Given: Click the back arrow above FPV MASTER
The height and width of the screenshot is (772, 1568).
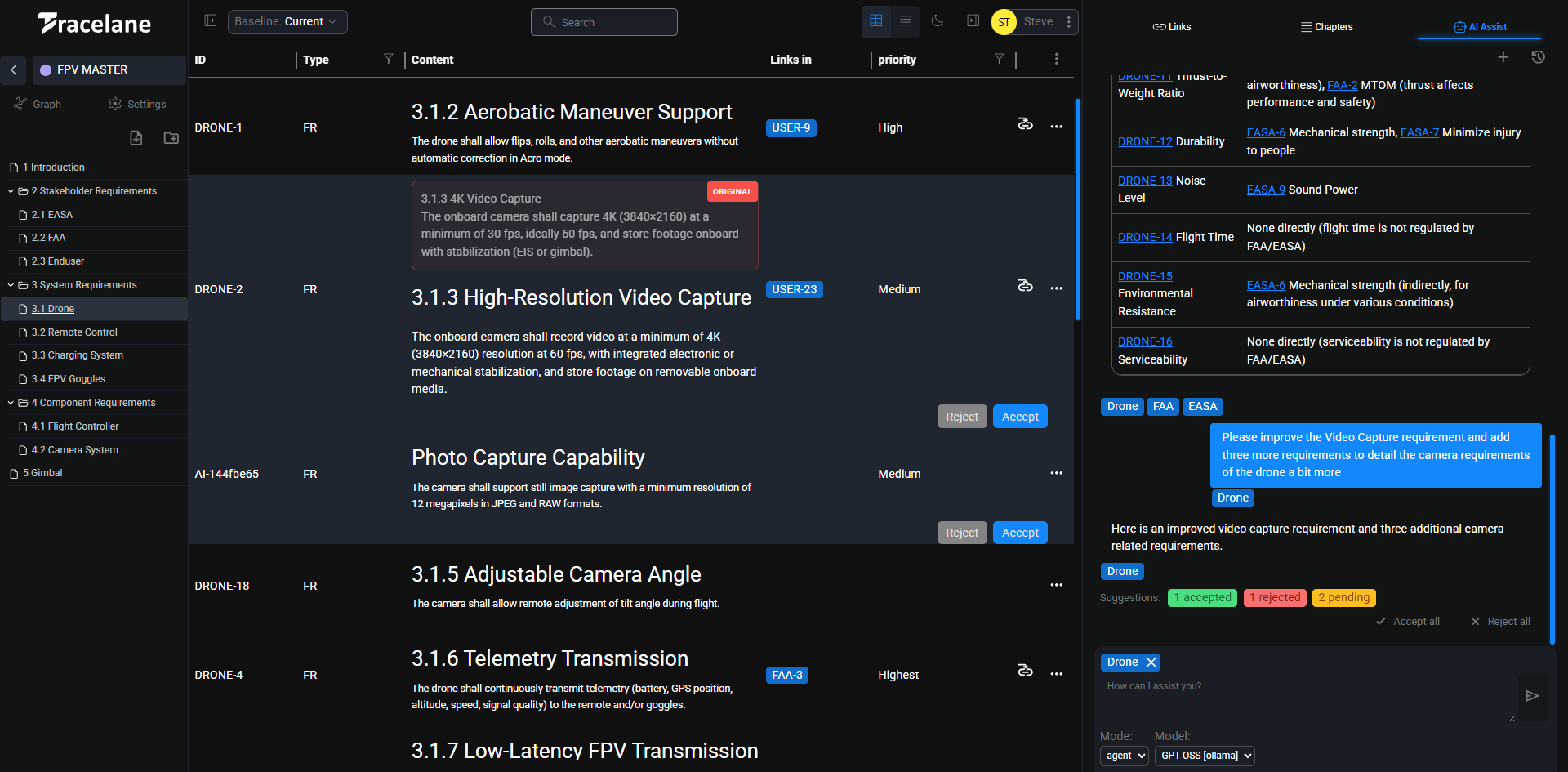Looking at the screenshot, I should tap(14, 70).
